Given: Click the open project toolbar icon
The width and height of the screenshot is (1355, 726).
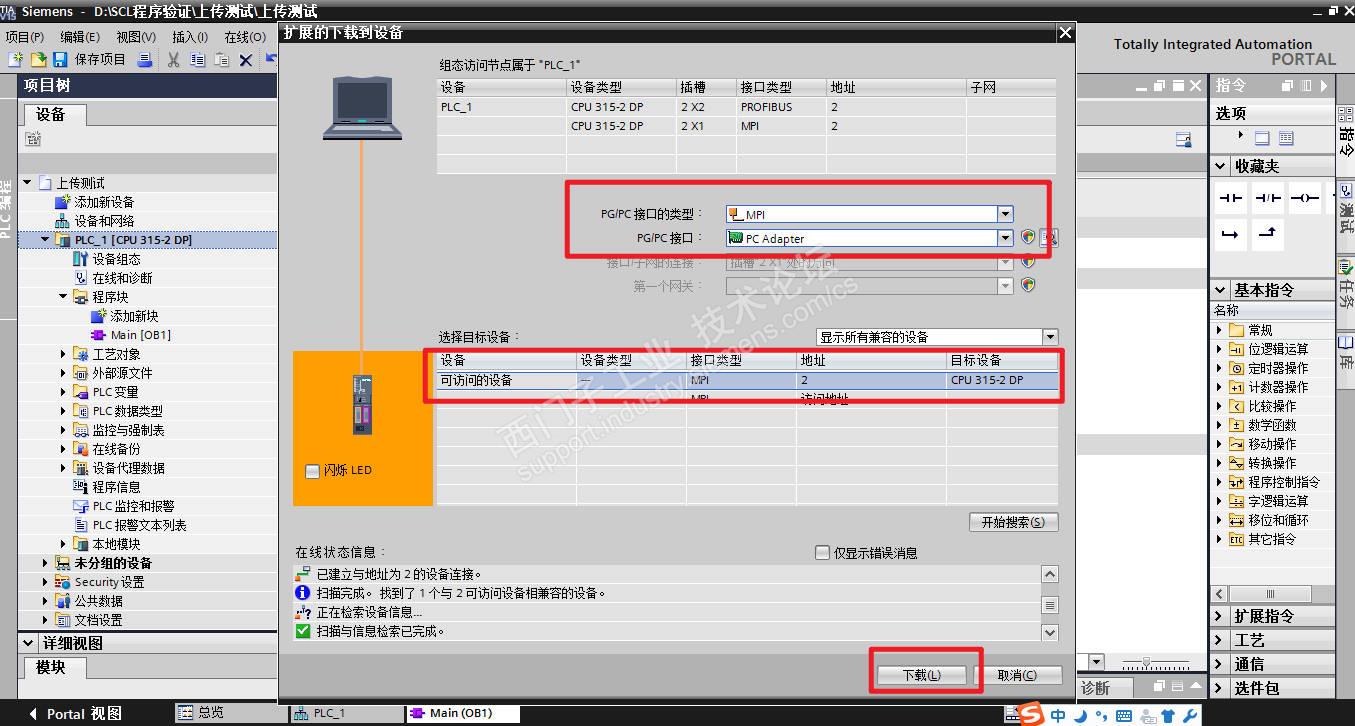Looking at the screenshot, I should tap(39, 60).
